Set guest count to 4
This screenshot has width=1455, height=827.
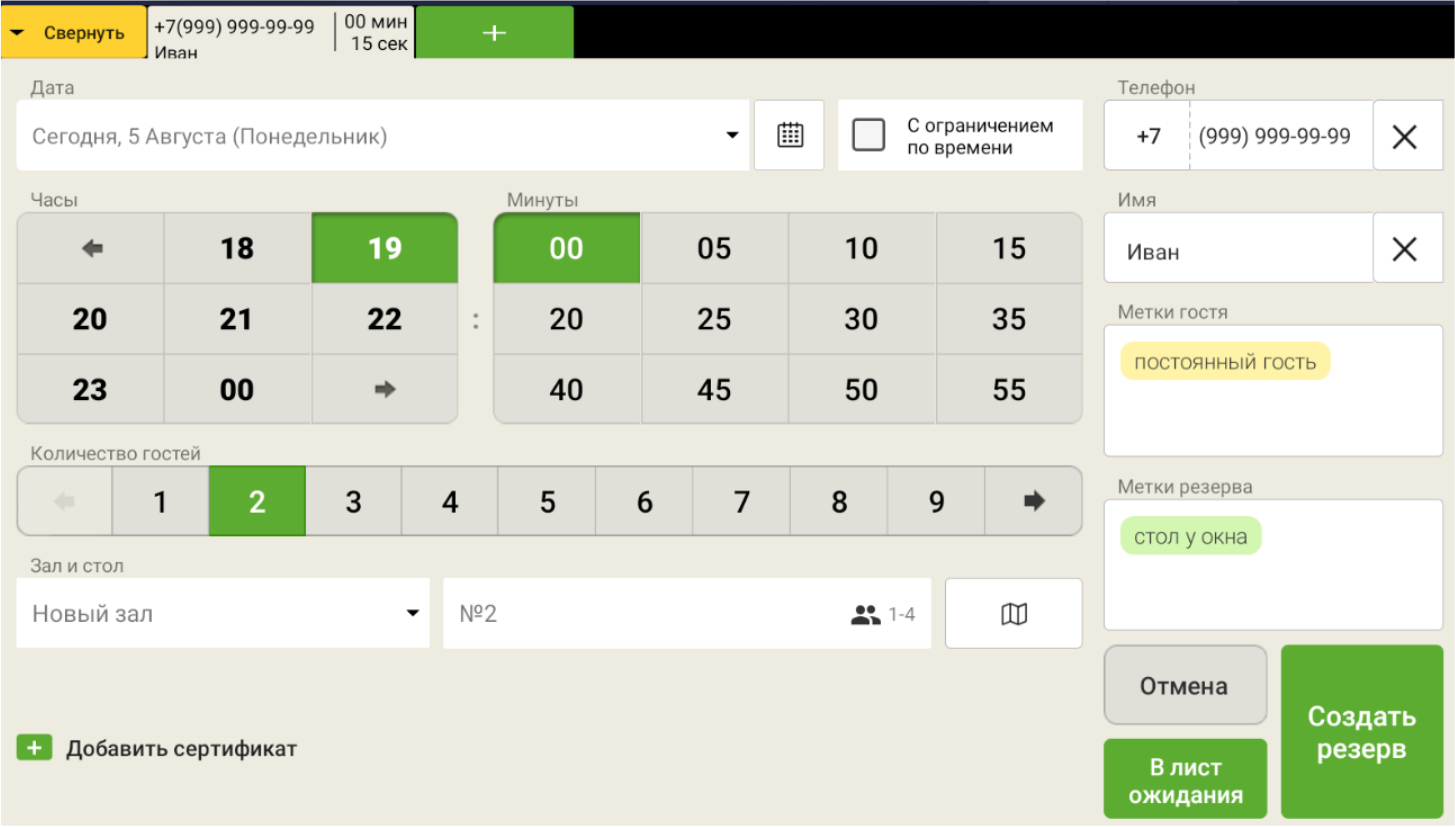pos(450,502)
